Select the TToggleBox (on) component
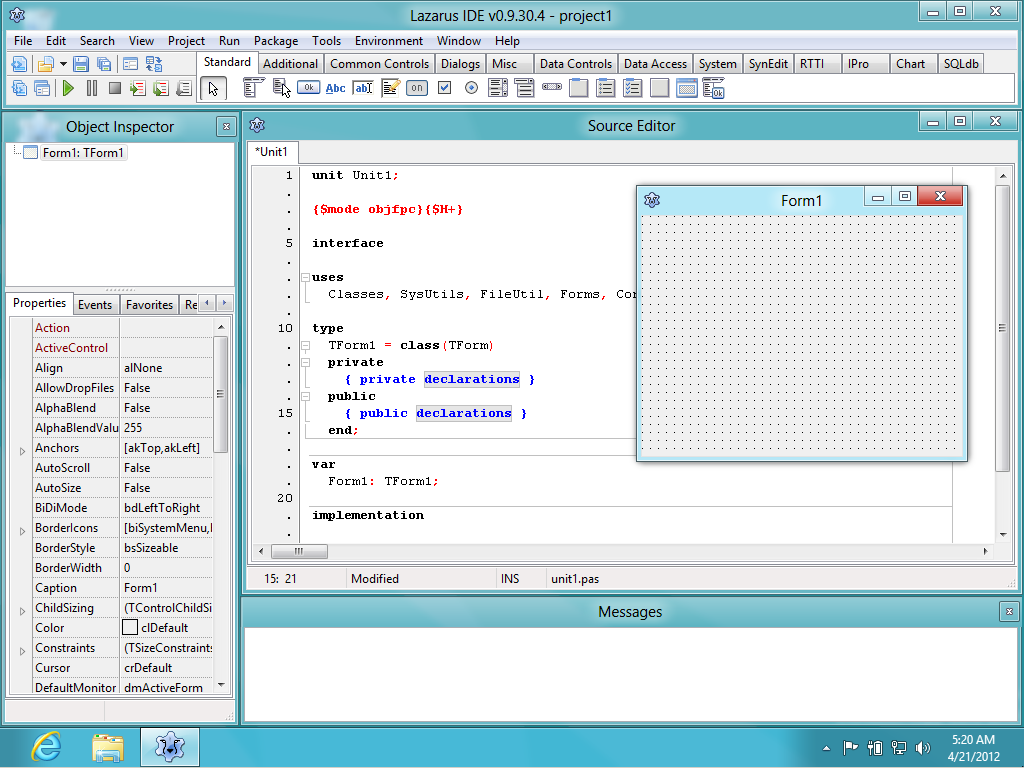1024x768 pixels. click(417, 88)
